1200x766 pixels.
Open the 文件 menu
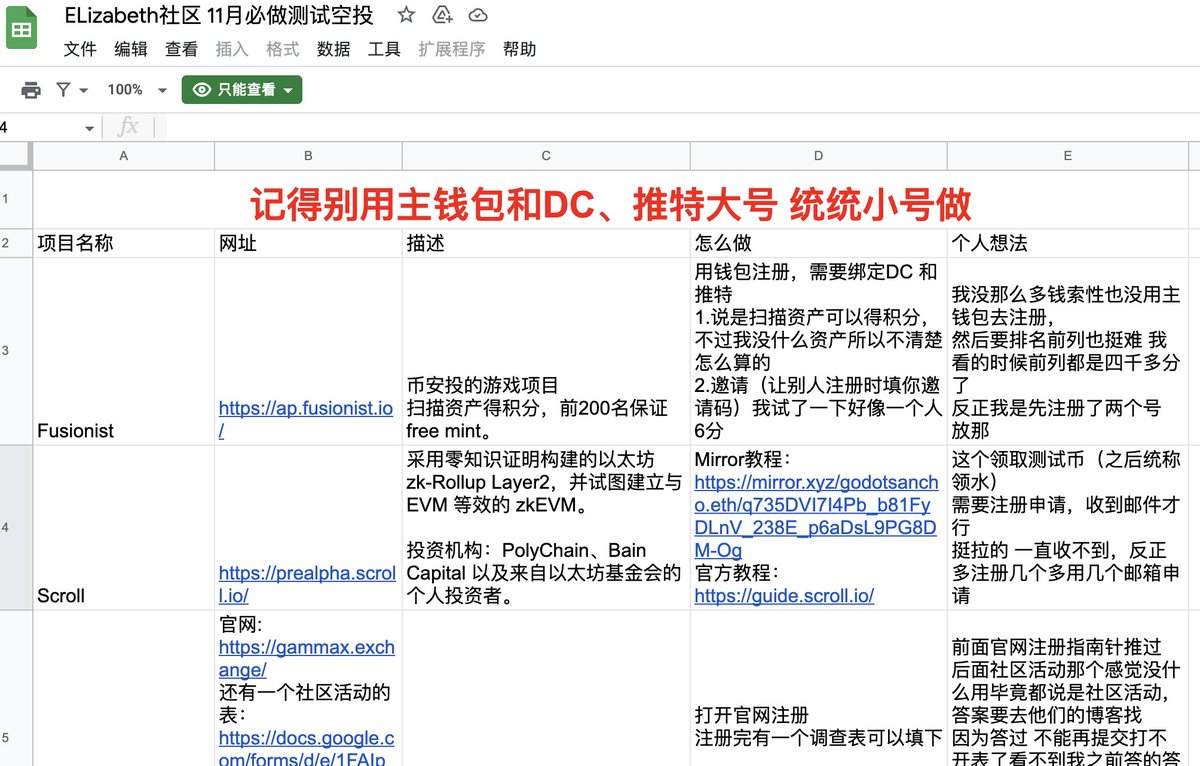(x=80, y=49)
